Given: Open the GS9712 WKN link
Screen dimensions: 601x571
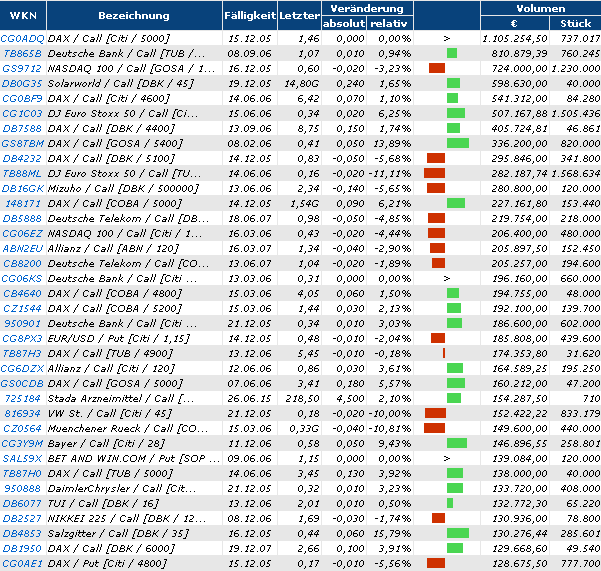Looking at the screenshot, I should tap(22, 69).
